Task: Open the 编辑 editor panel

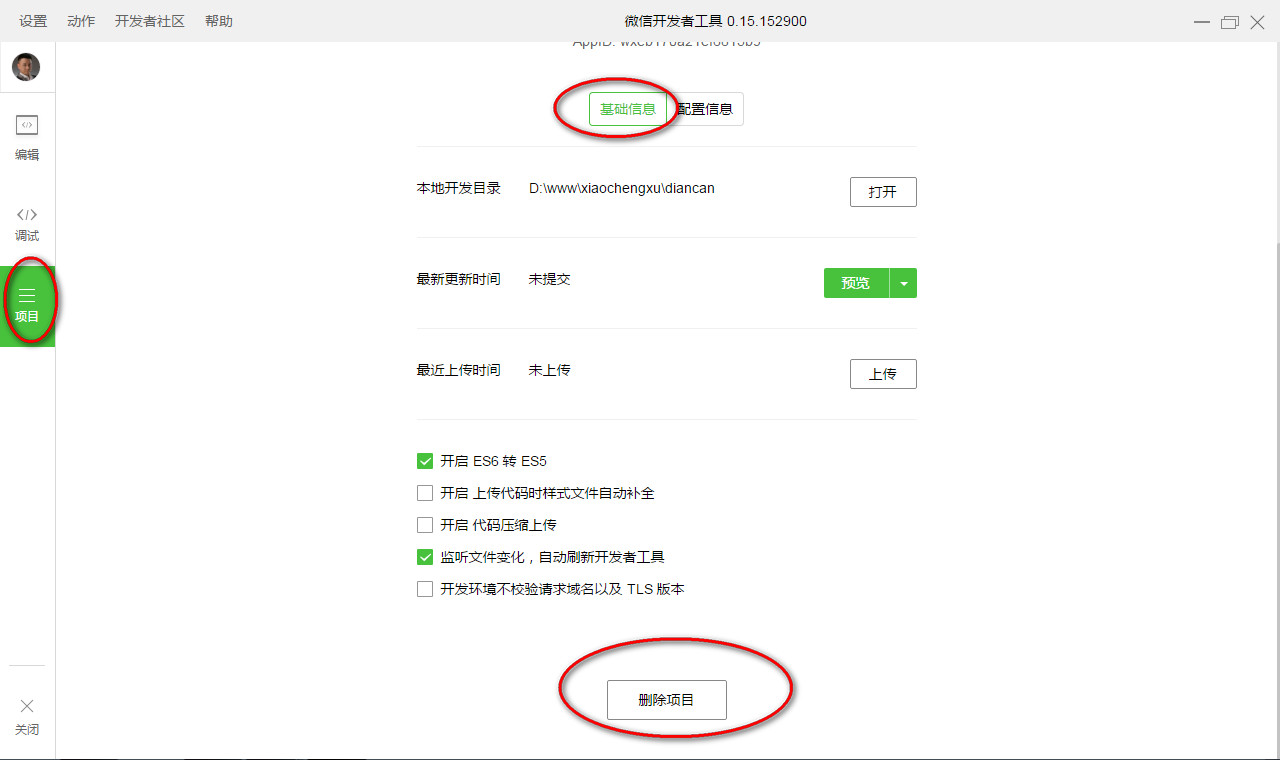Action: tap(27, 139)
